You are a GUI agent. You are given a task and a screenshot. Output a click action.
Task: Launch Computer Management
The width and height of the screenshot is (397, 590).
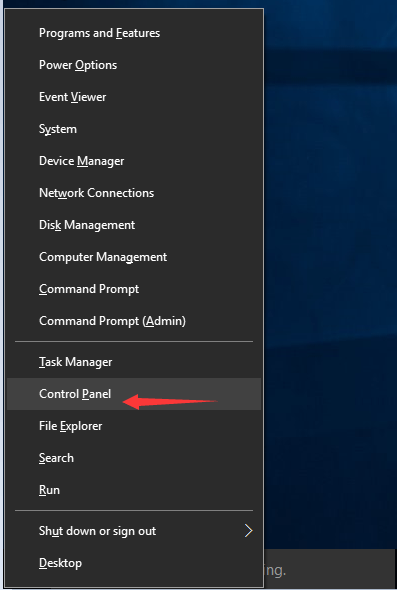coord(134,257)
